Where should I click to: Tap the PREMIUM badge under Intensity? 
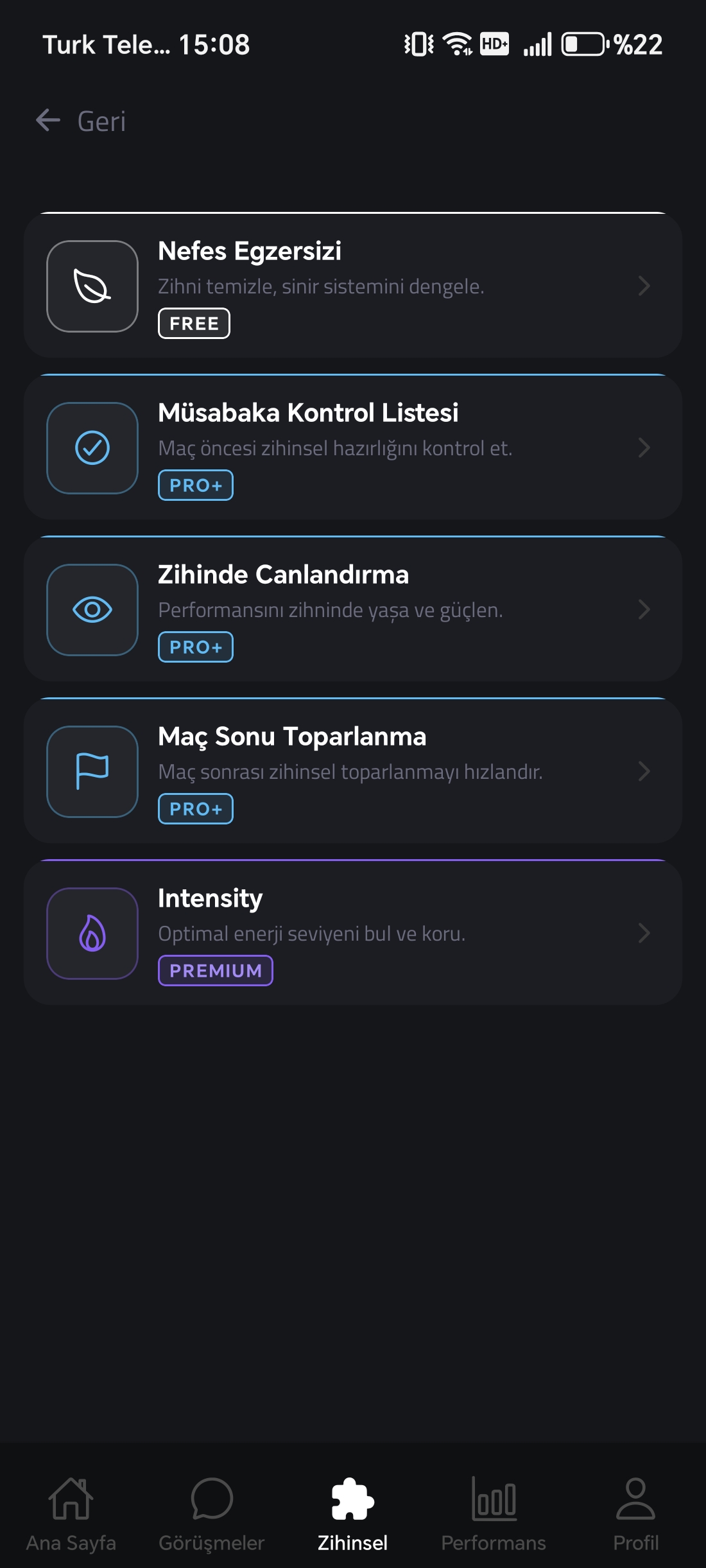point(216,970)
